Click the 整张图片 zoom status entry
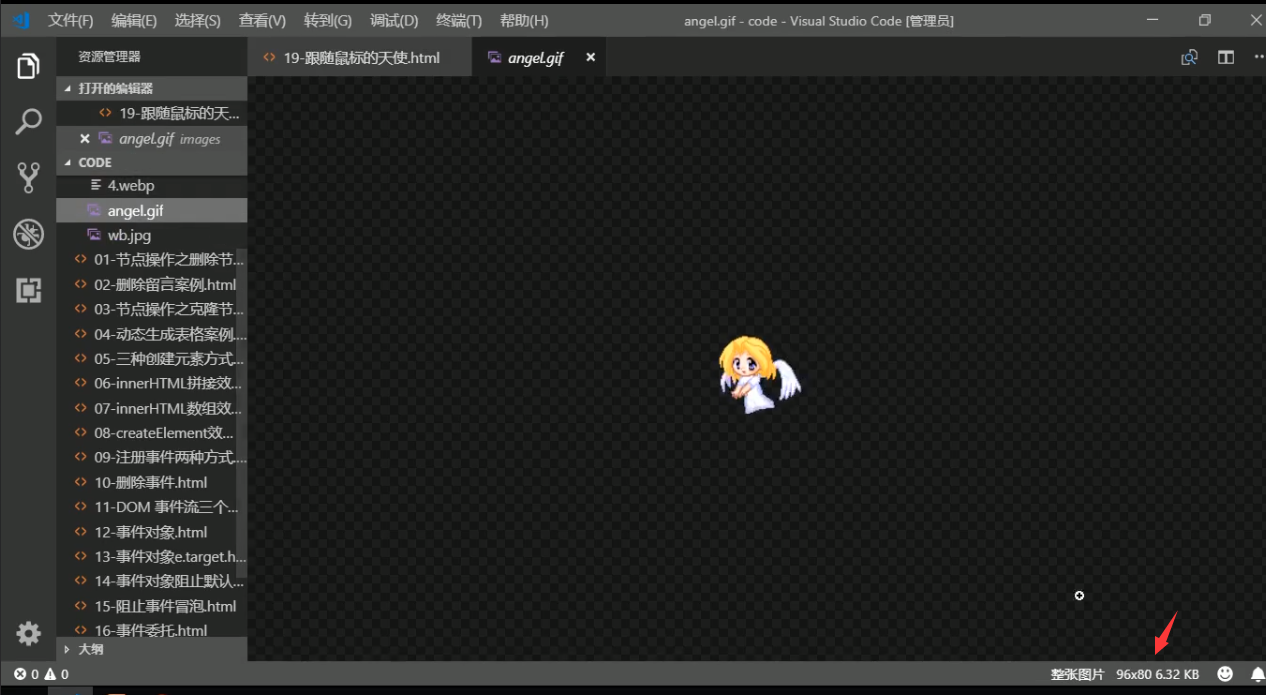 [1077, 674]
